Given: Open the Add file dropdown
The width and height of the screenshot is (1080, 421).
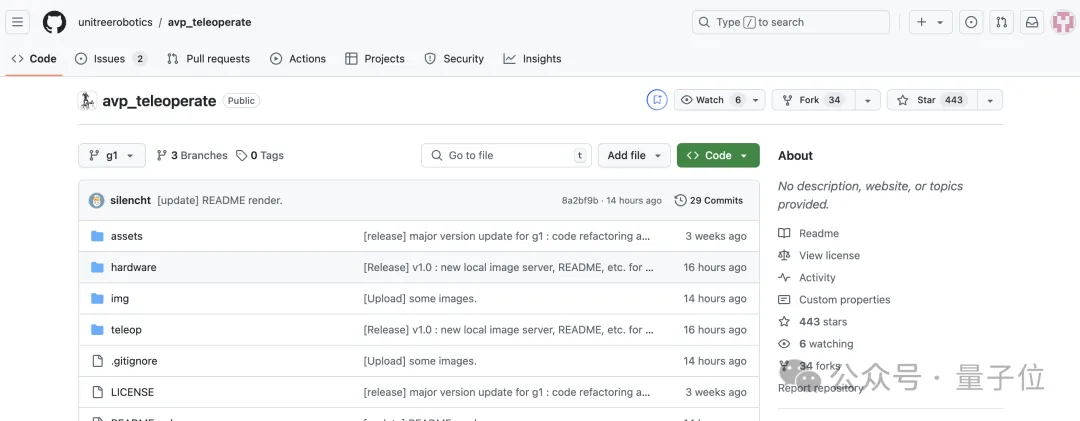Looking at the screenshot, I should [x=634, y=155].
